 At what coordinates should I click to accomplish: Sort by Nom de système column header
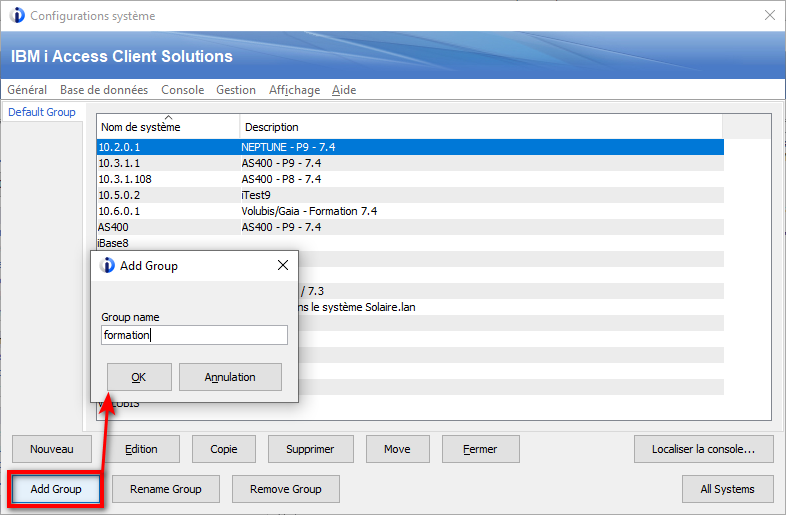(168, 127)
